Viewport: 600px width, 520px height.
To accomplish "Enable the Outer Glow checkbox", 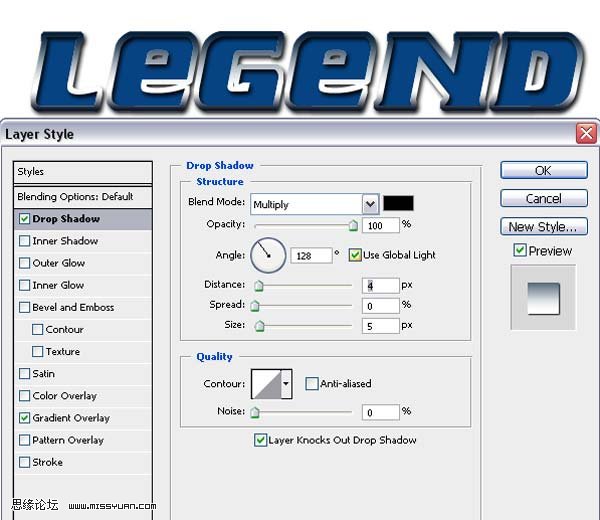I will click(24, 263).
